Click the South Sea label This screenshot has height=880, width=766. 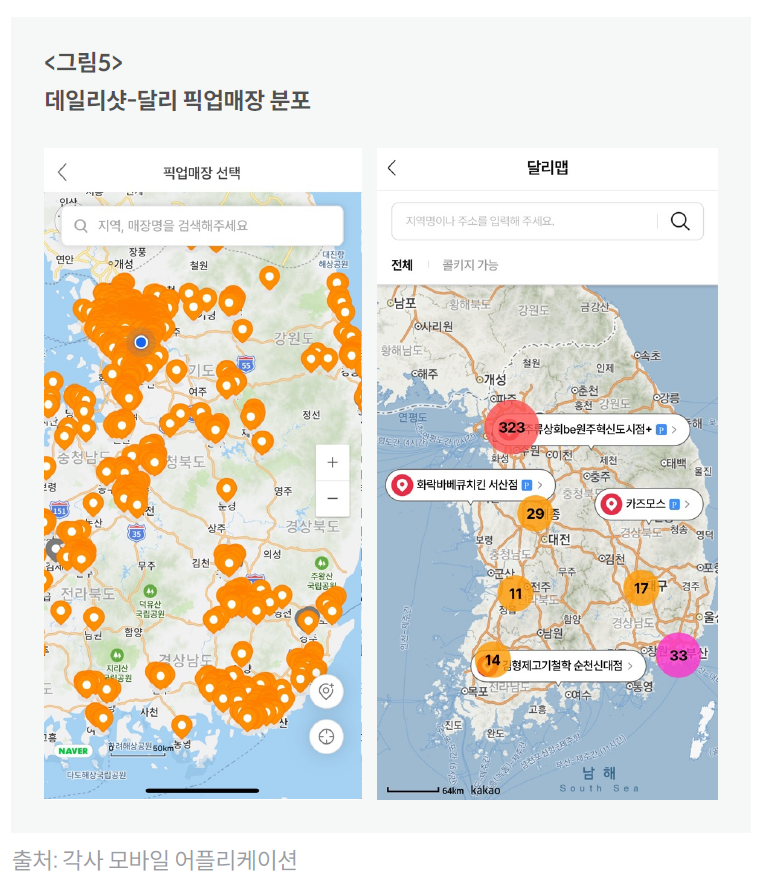pos(599,789)
